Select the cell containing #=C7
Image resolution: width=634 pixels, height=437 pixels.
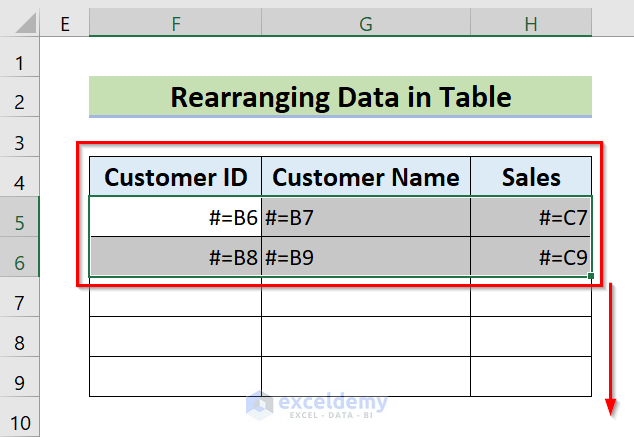[530, 218]
